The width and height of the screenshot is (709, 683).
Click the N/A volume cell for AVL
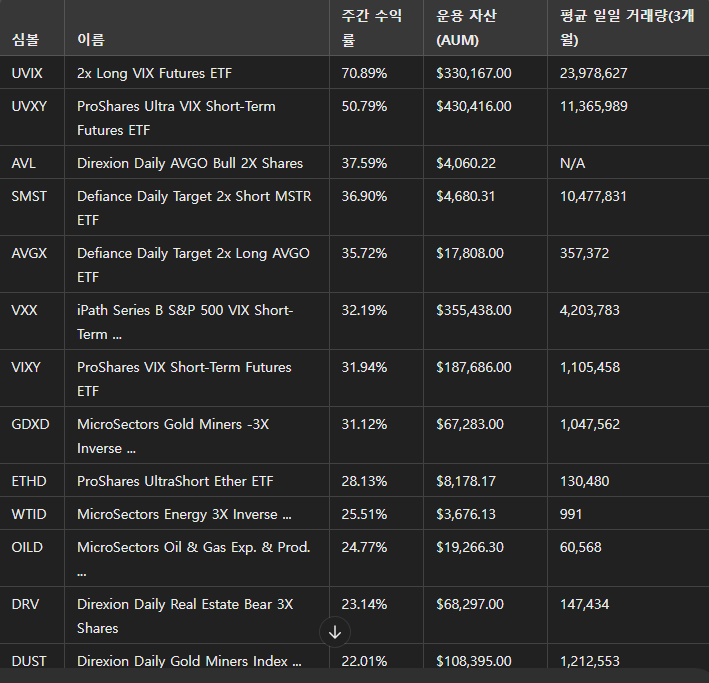point(572,163)
